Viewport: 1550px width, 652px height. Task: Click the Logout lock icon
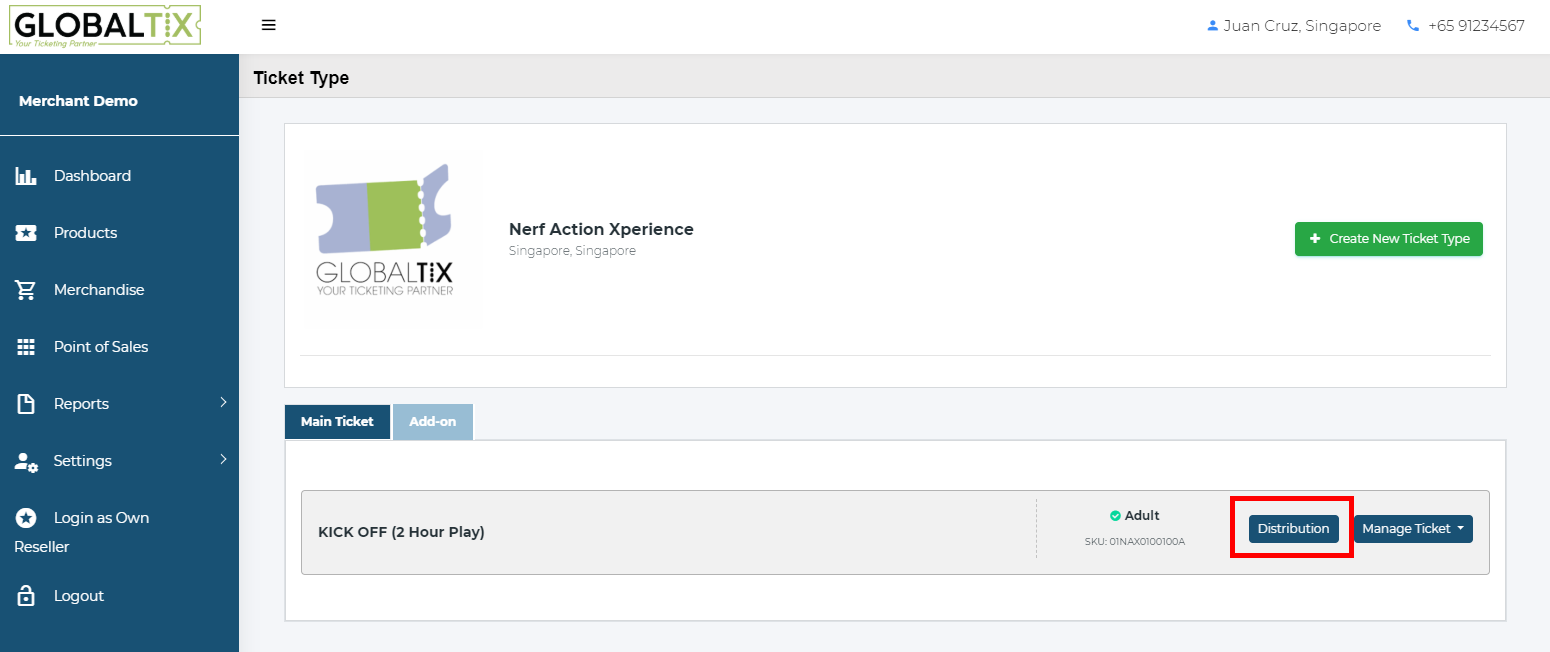coord(26,596)
